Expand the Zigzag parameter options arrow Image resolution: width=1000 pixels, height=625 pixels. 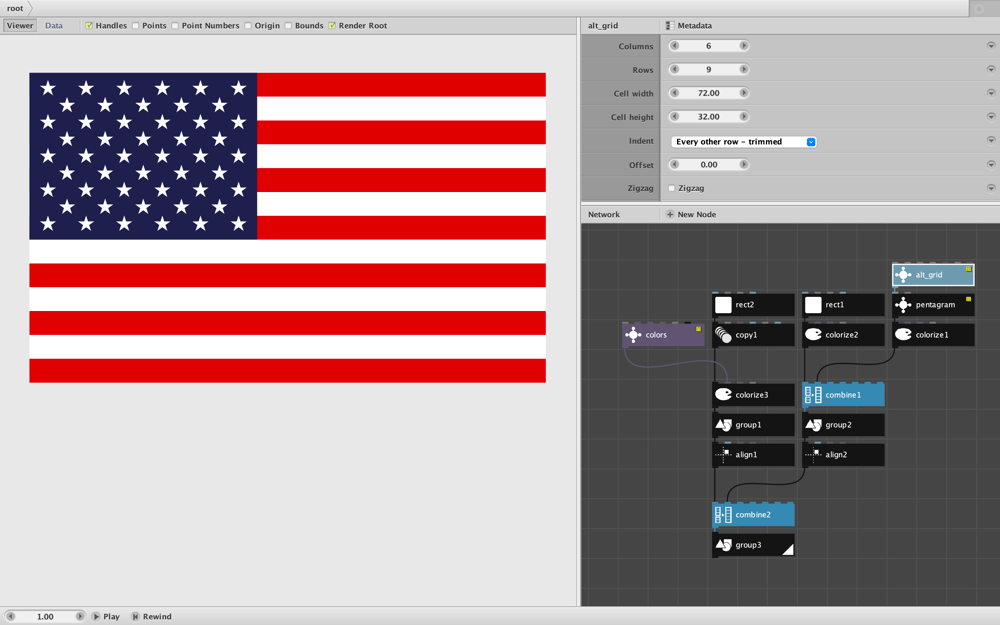pos(990,188)
